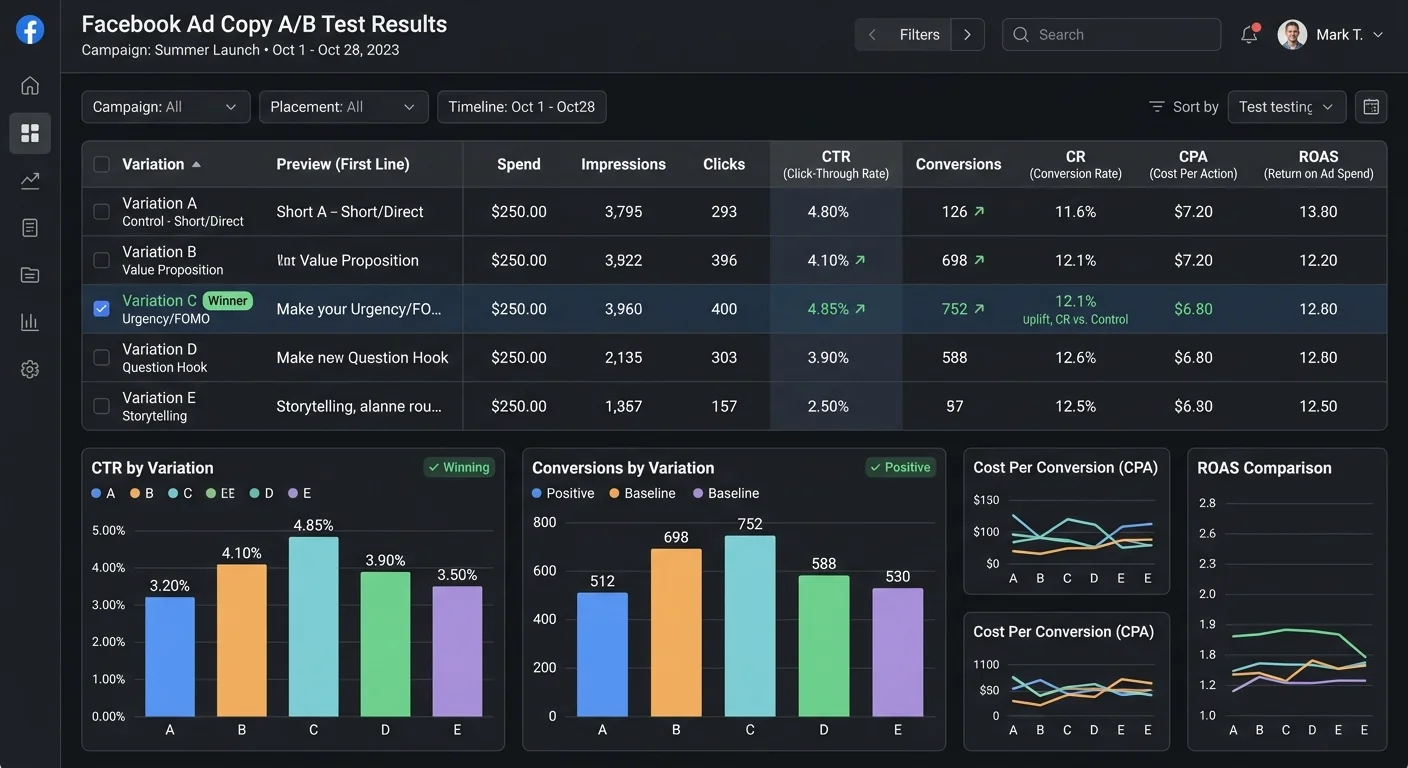Sort by the Conversions column header

(x=958, y=164)
